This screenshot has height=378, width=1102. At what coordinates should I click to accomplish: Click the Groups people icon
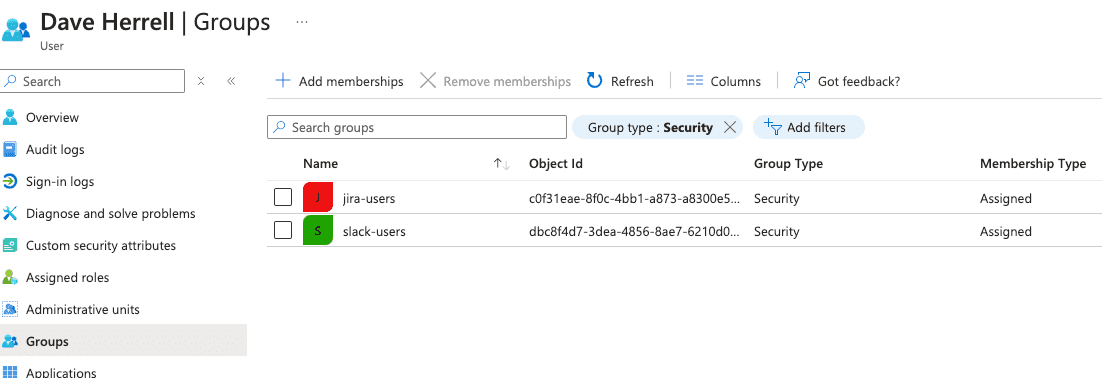click(x=10, y=341)
